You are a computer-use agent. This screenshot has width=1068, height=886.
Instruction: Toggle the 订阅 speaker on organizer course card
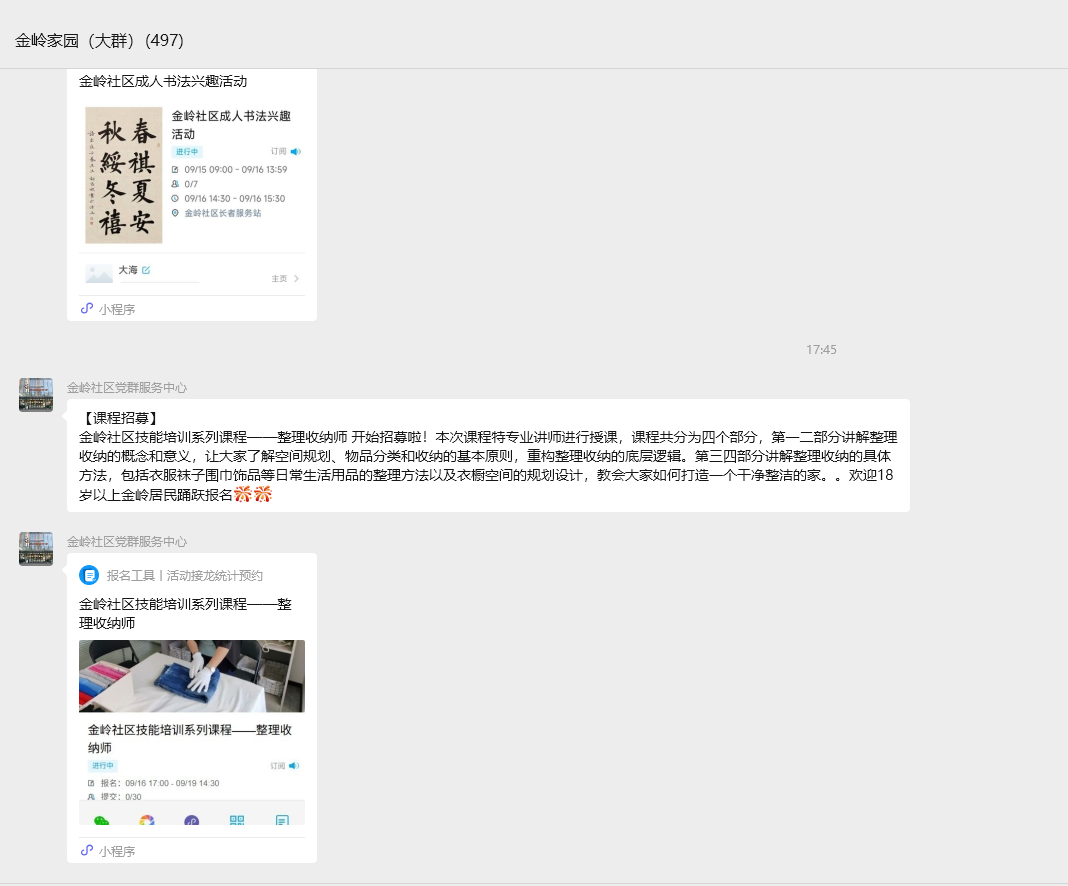(x=294, y=766)
